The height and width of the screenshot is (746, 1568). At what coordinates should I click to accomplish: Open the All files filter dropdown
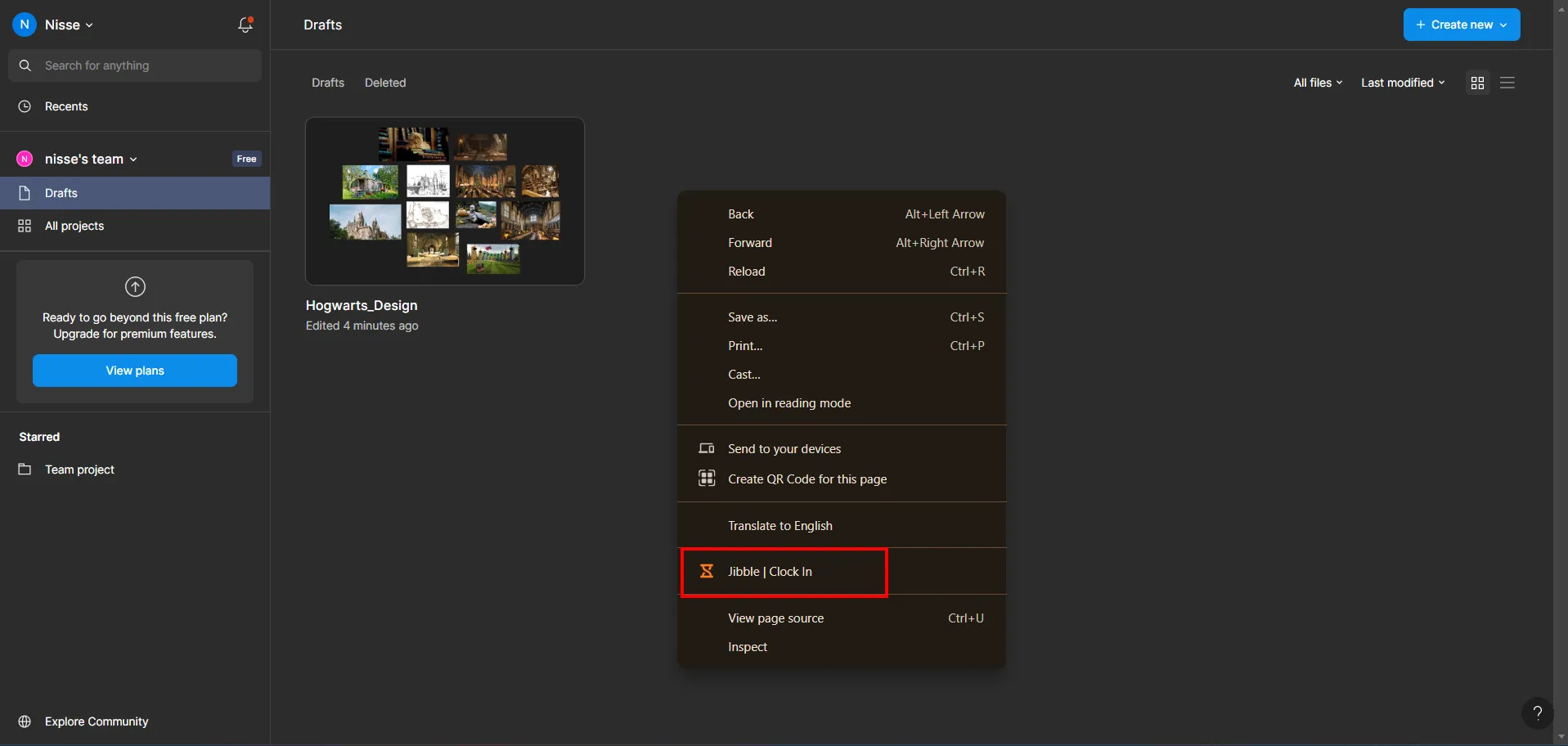point(1318,83)
